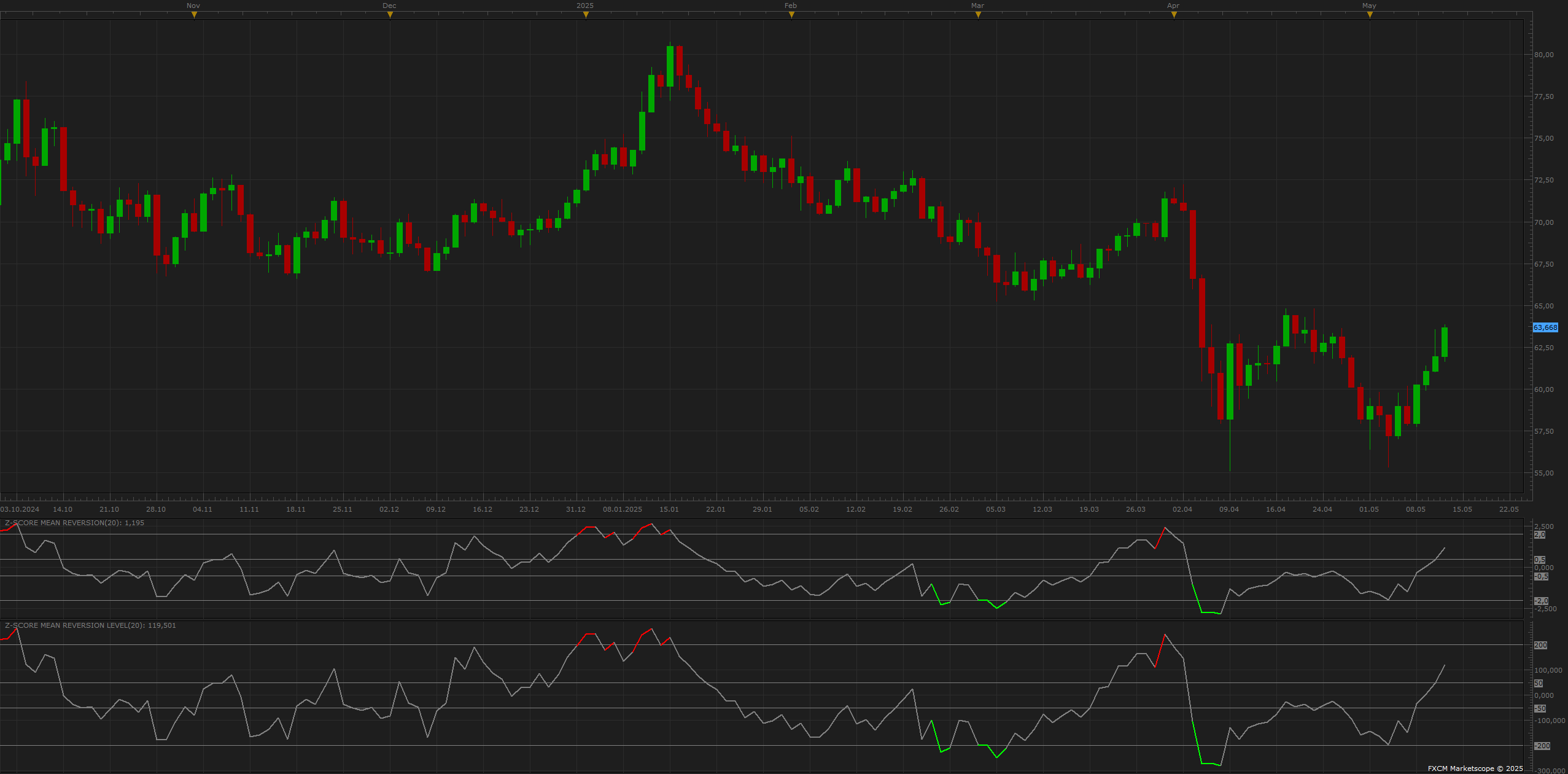Select the Mar month marker triangle
This screenshot has height=774, width=1568.
978,15
